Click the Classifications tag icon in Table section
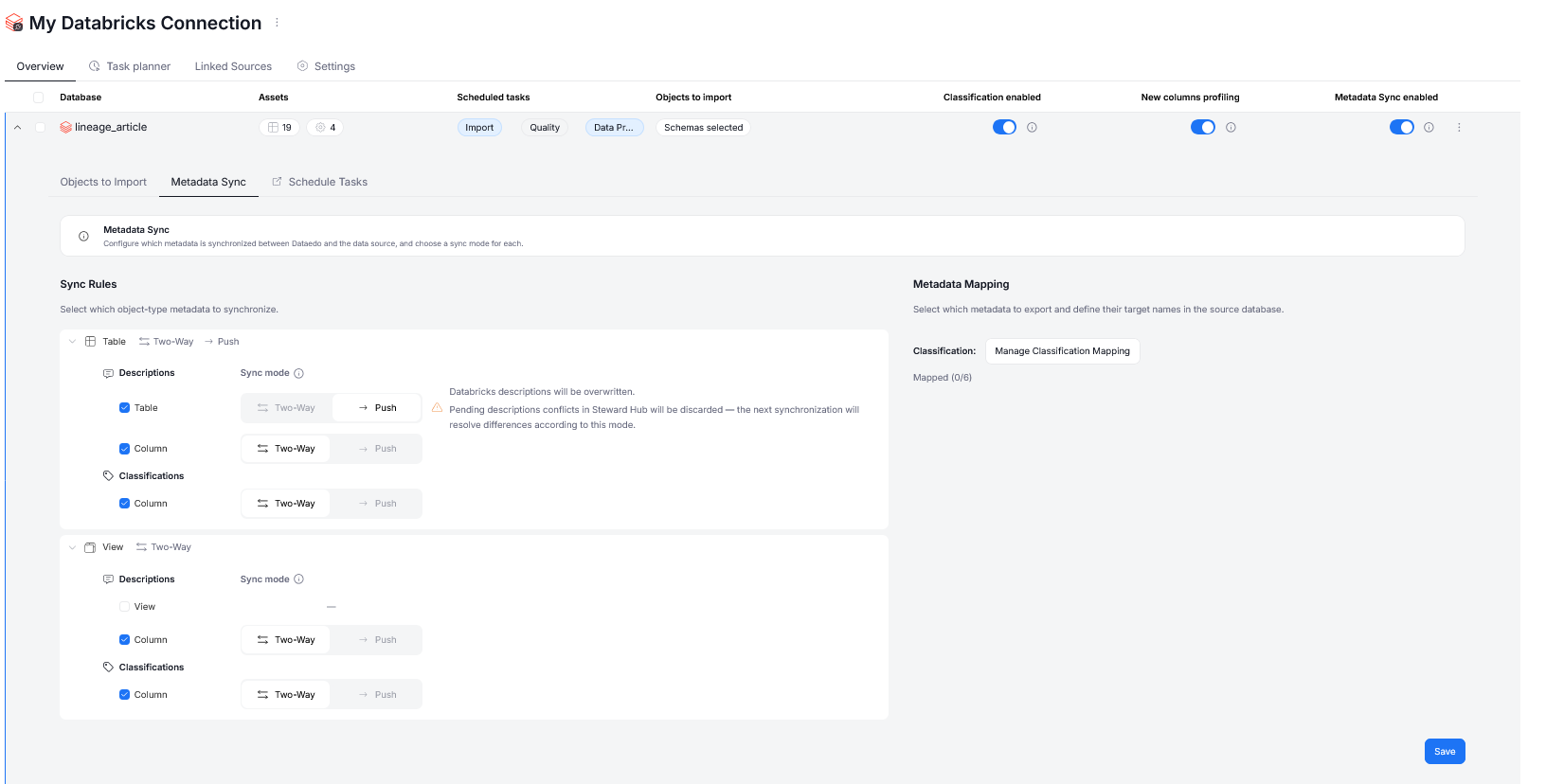Screen dimensions: 1546x784 pos(108,476)
